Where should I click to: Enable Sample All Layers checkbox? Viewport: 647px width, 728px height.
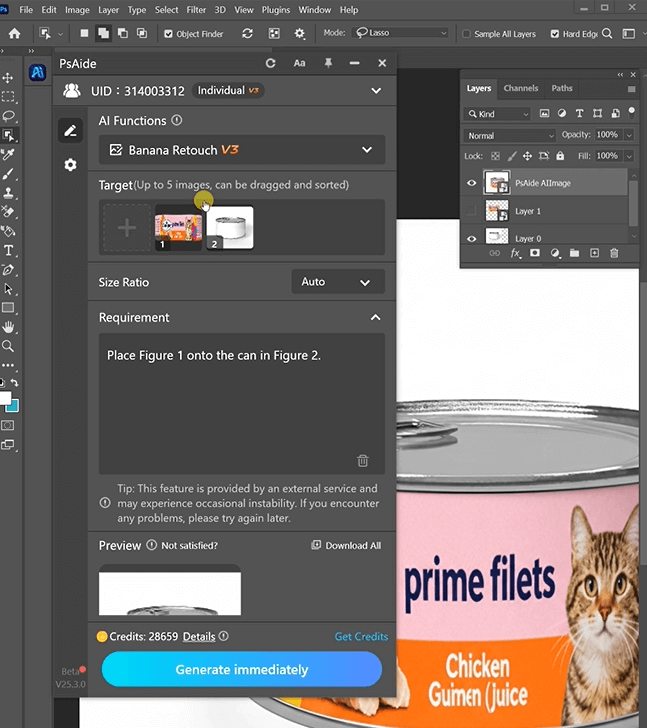click(x=467, y=34)
